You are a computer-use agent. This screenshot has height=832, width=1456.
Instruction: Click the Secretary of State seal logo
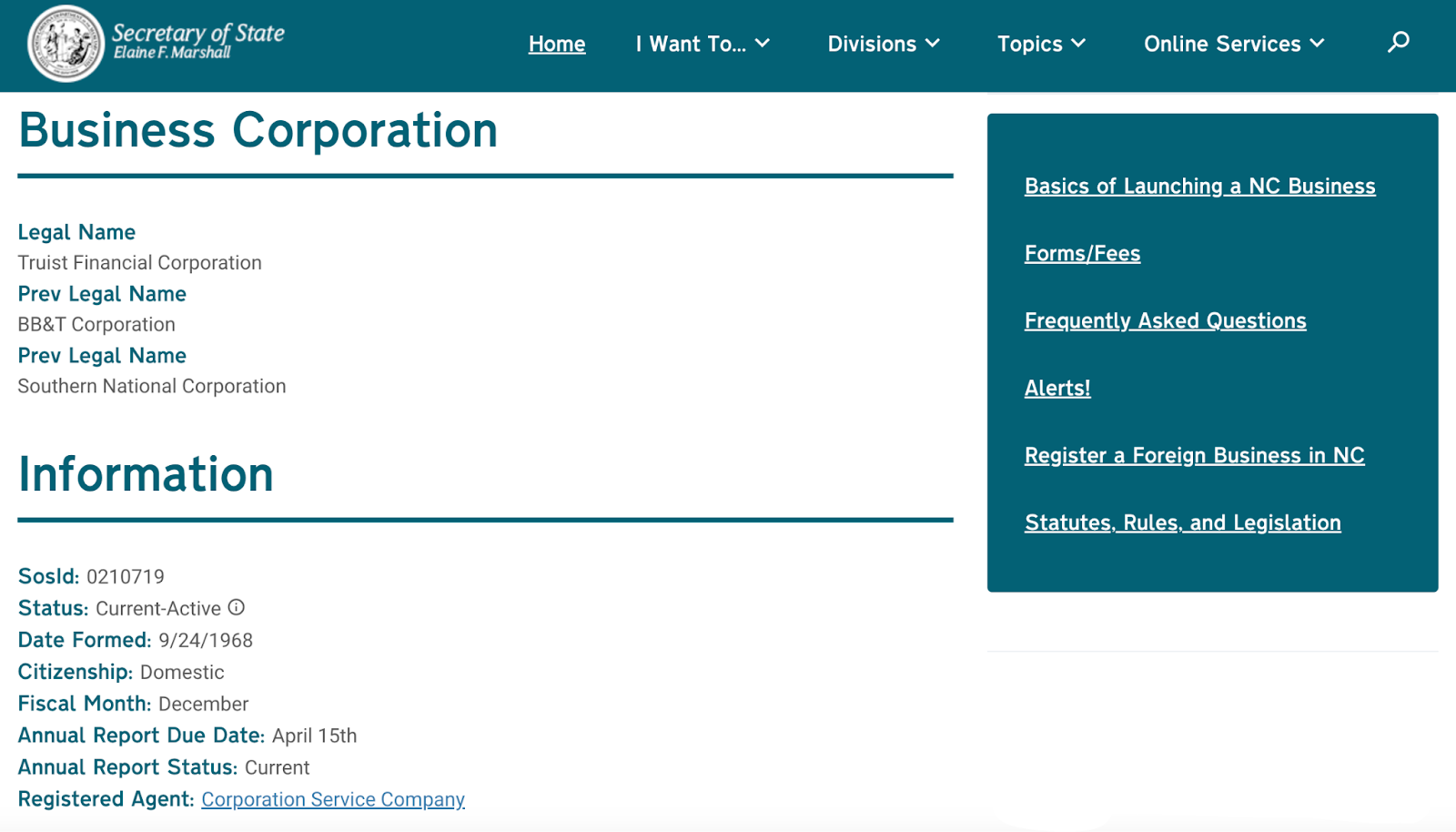pos(66,43)
